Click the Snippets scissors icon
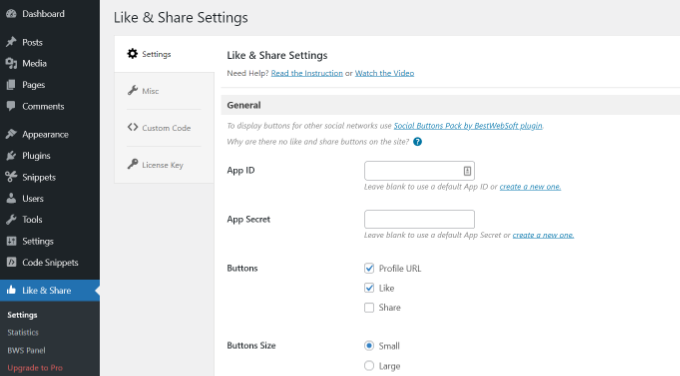This screenshot has height=376, width=680. click(x=11, y=177)
